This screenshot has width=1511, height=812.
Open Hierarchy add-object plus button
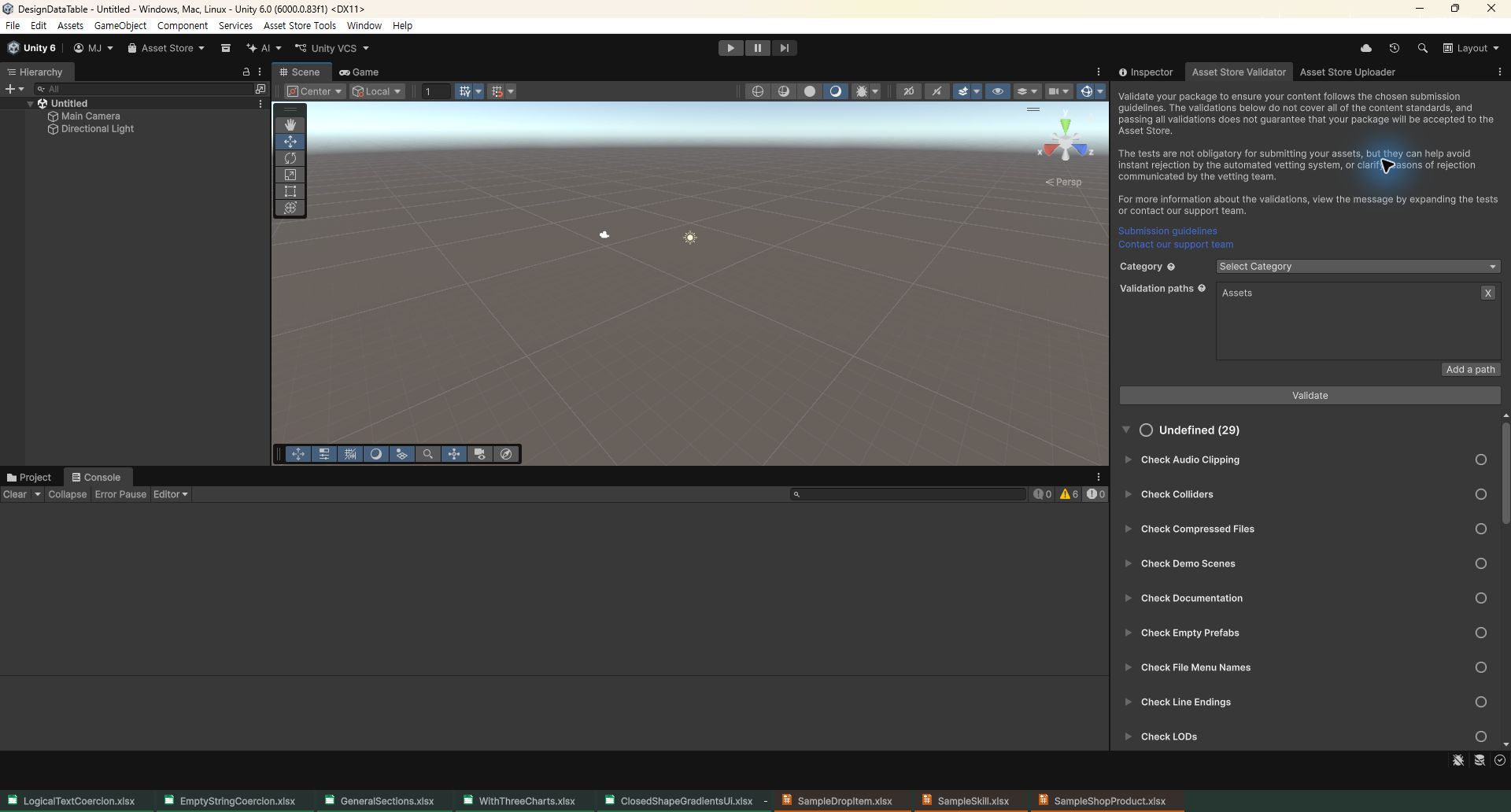coord(14,89)
